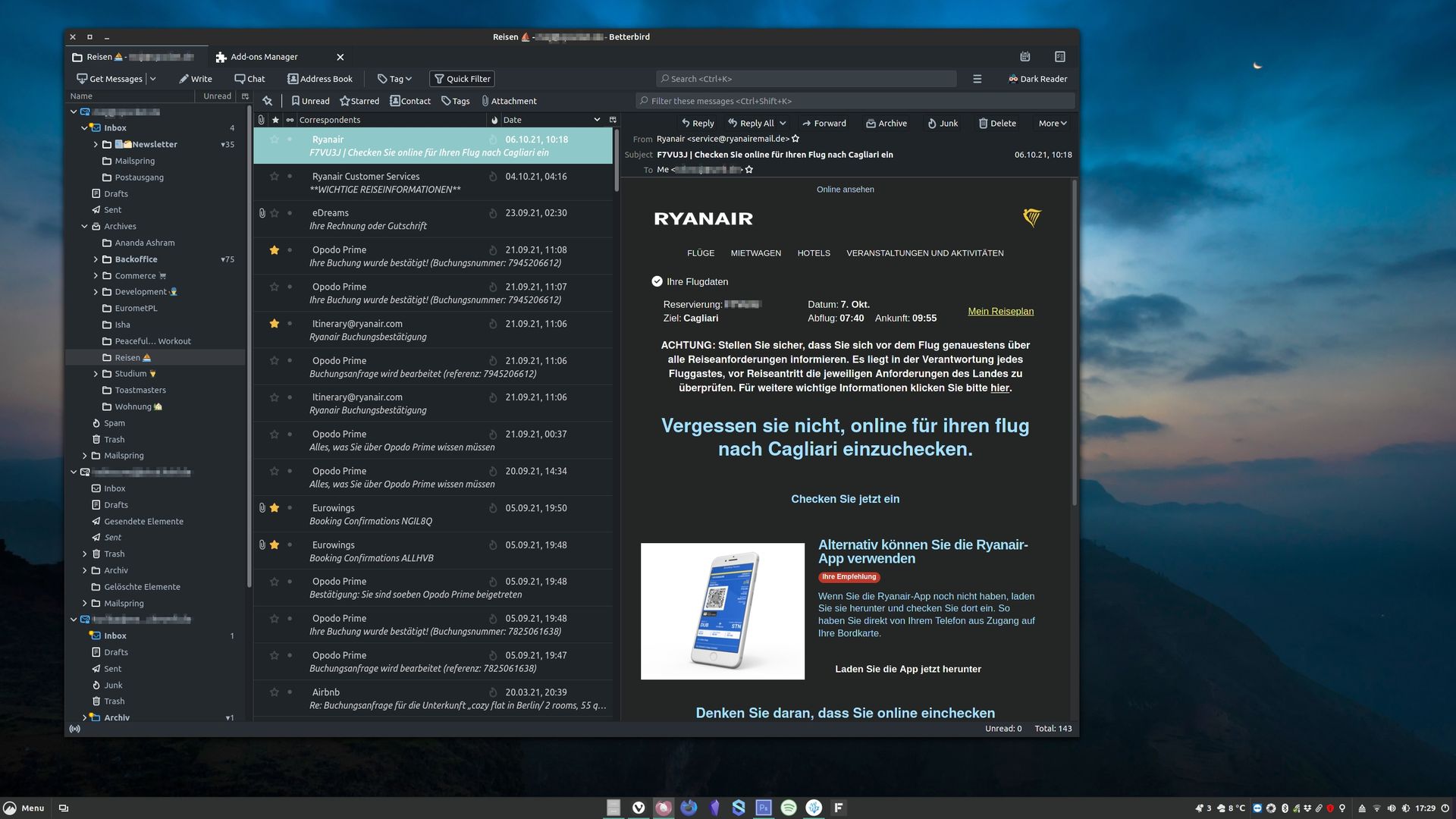
Task: Switch to the Add-ons Manager tab
Action: tap(265, 57)
